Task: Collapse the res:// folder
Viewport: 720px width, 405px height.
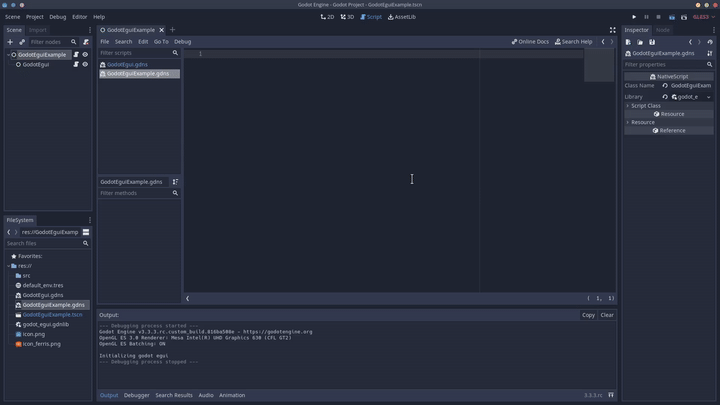Action: [x=9, y=266]
